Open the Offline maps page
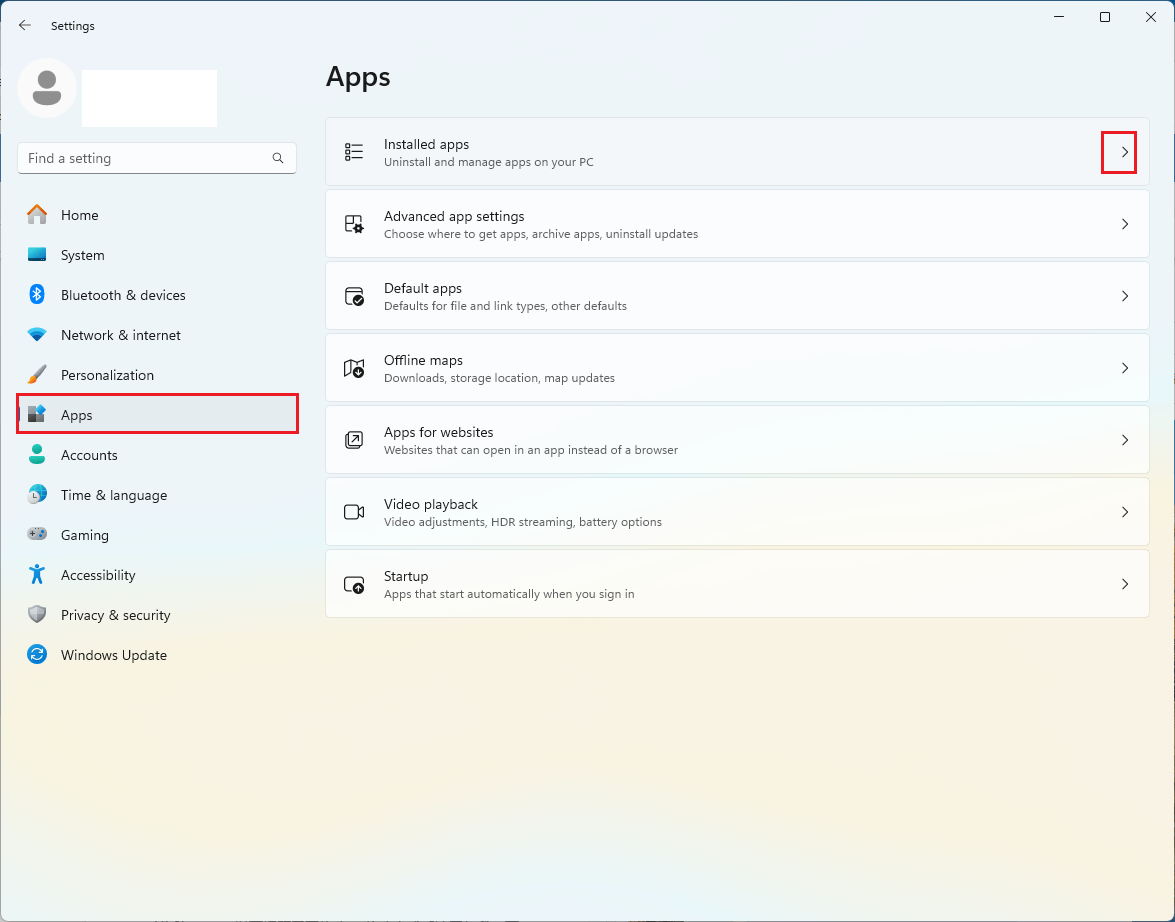1175x922 pixels. (x=737, y=368)
